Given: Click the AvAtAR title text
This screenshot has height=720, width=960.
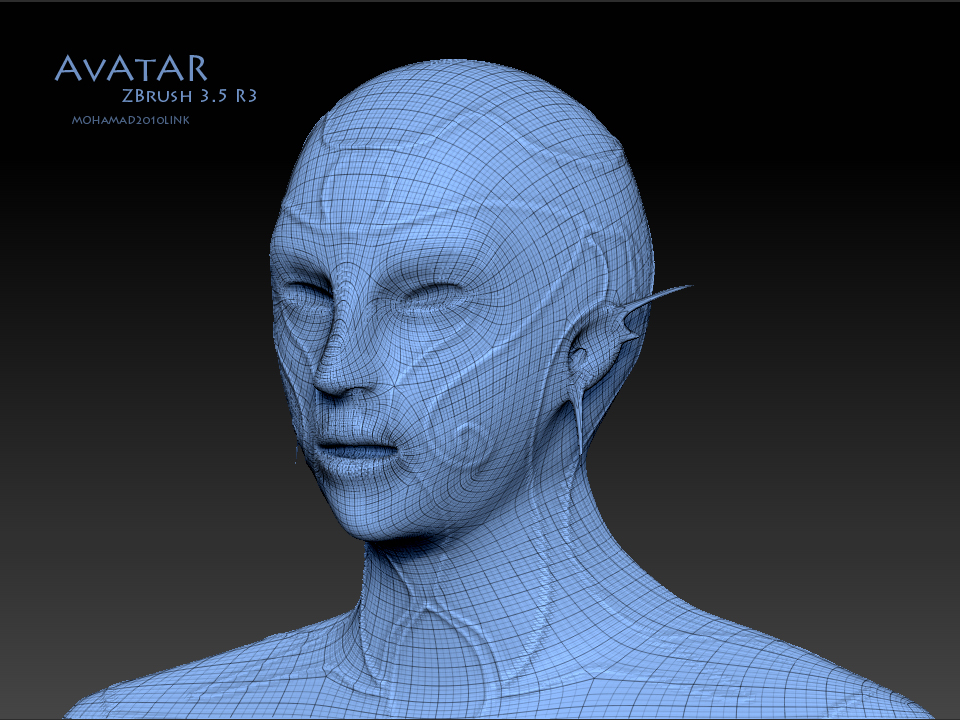Looking at the screenshot, I should tap(130, 68).
